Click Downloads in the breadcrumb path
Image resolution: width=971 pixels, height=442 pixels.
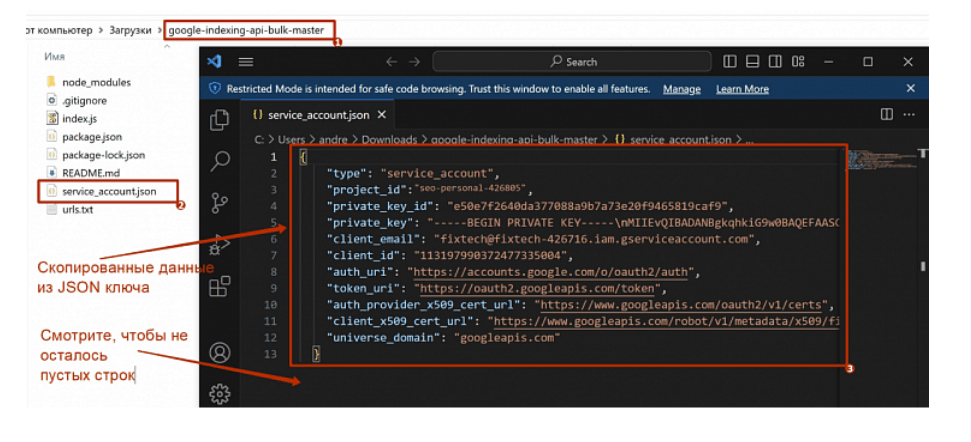tap(390, 140)
